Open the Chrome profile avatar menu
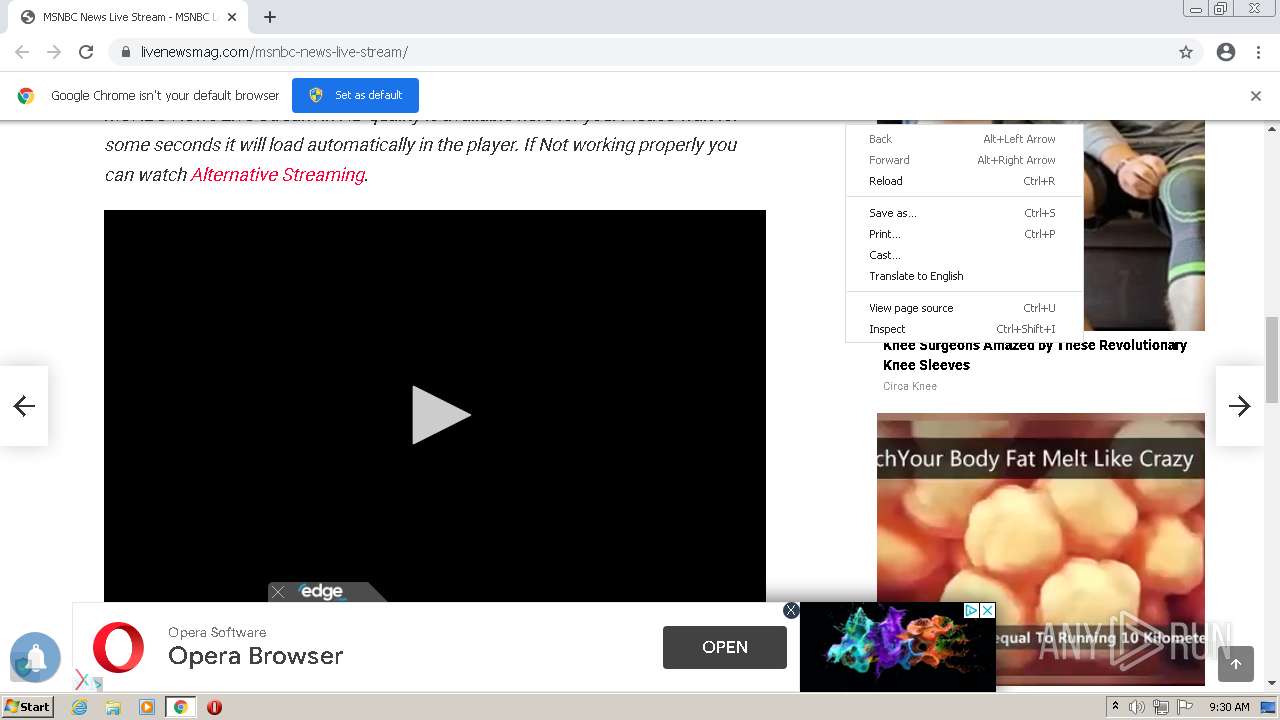 click(x=1226, y=52)
